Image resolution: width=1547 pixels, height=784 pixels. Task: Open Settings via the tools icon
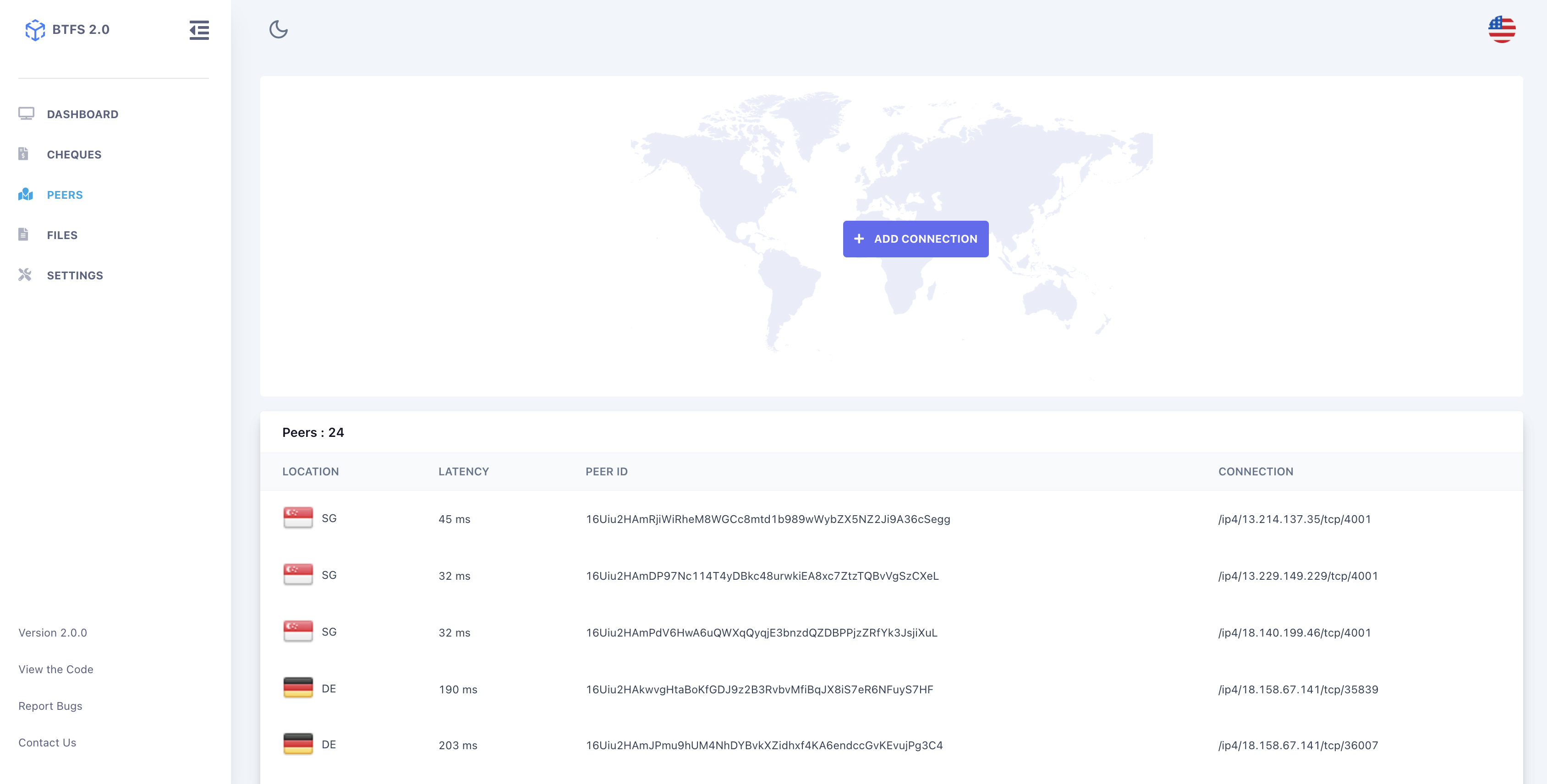pos(25,275)
